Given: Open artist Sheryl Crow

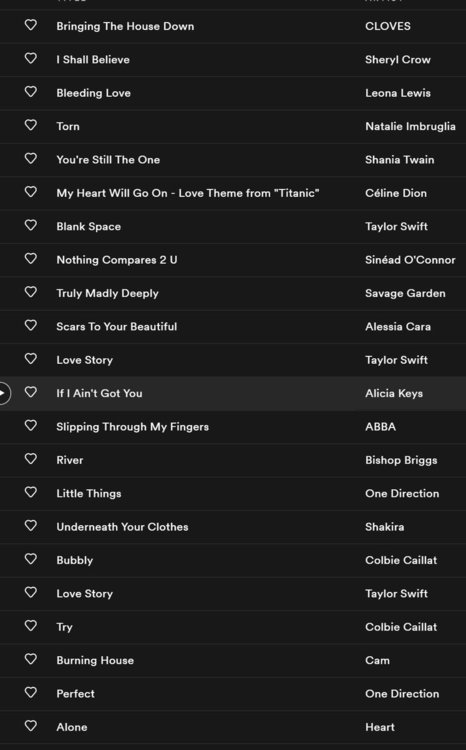Looking at the screenshot, I should 398,60.
